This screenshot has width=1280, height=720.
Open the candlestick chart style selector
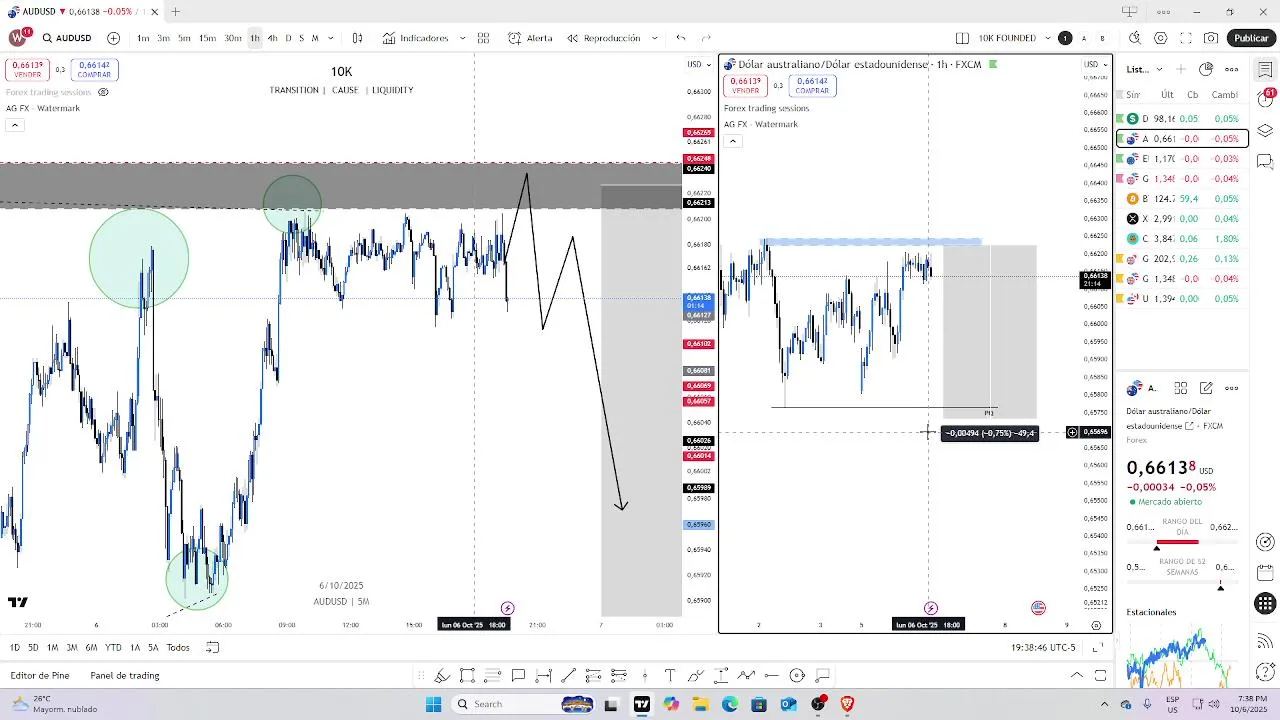(357, 38)
